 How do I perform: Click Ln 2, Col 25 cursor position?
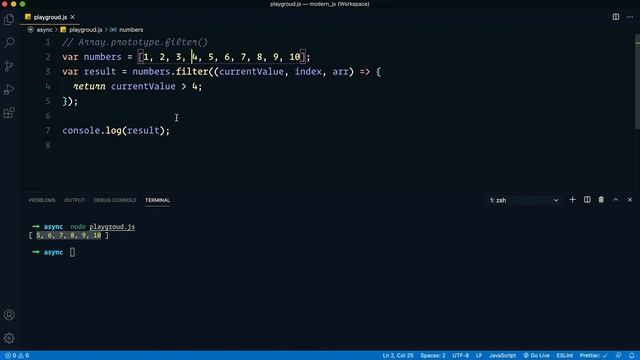tap(398, 356)
